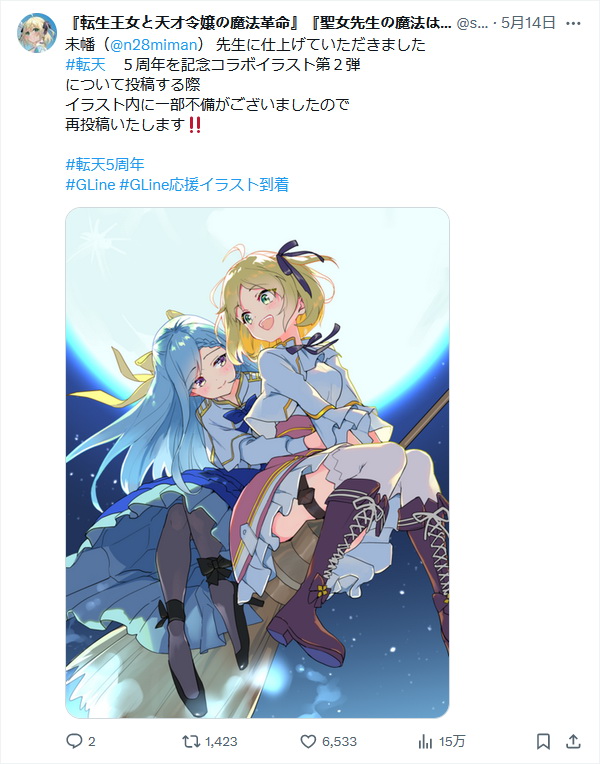Click the truncated @s... account handle
The image size is (600, 764).
pos(472,23)
